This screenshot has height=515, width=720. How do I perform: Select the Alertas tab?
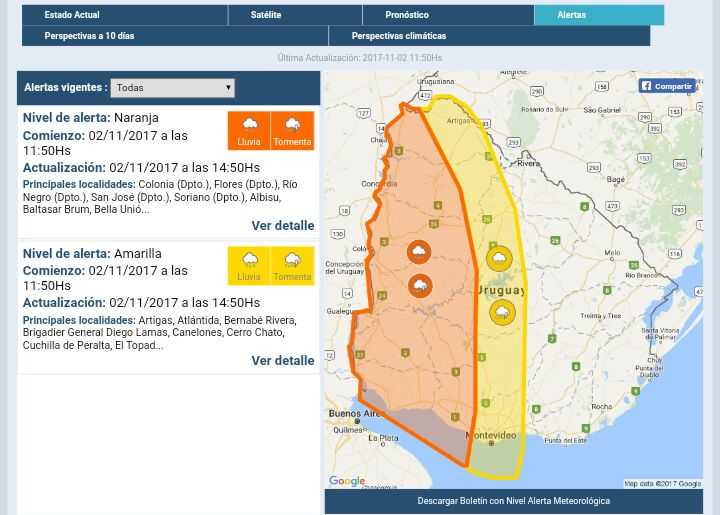[x=598, y=15]
